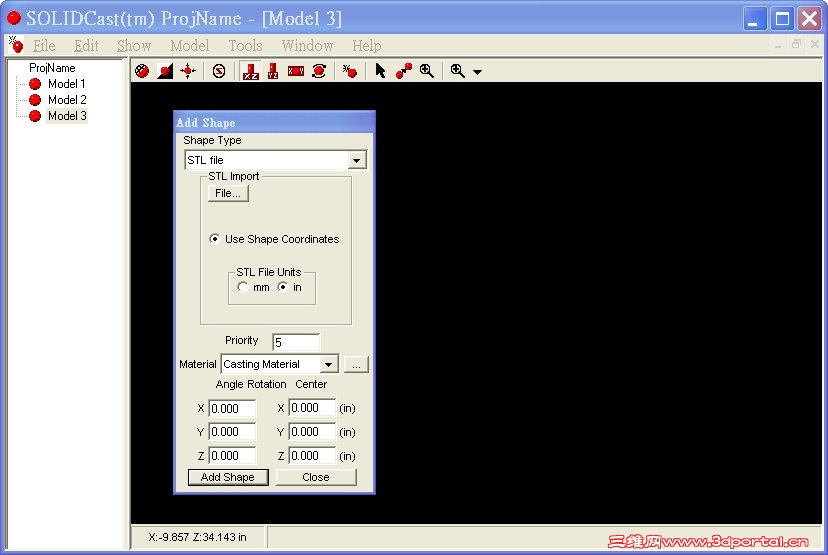The height and width of the screenshot is (555, 828).
Task: Select the XZ view icon
Action: pos(250,71)
